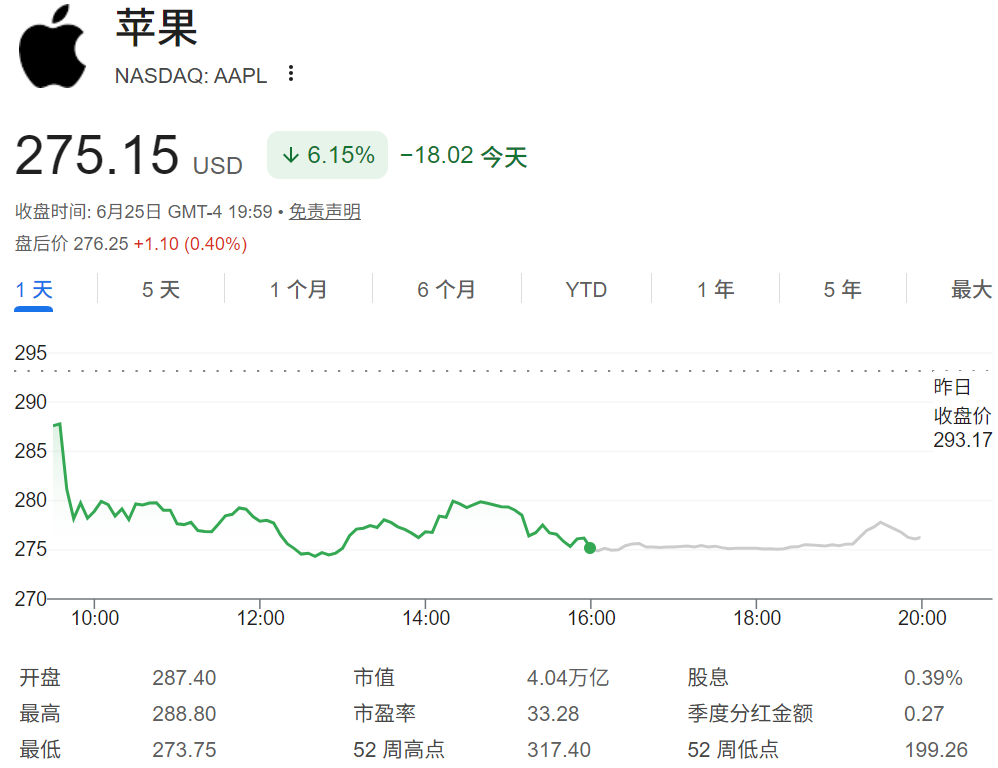Image resolution: width=998 pixels, height=768 pixels.
Task: Select the 最大 chart range tab
Action: click(x=972, y=290)
